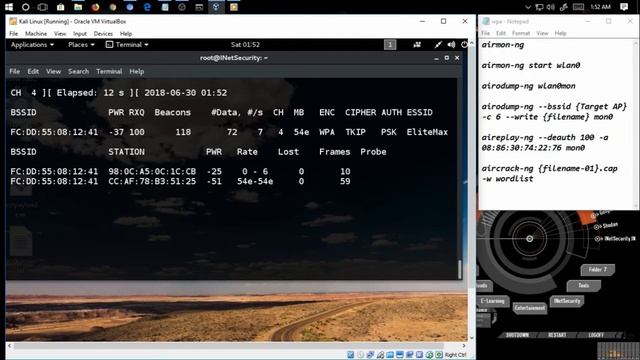The height and width of the screenshot is (360, 640).
Task: Click ESSID EliteMax in terminal output
Action: (x=427, y=132)
